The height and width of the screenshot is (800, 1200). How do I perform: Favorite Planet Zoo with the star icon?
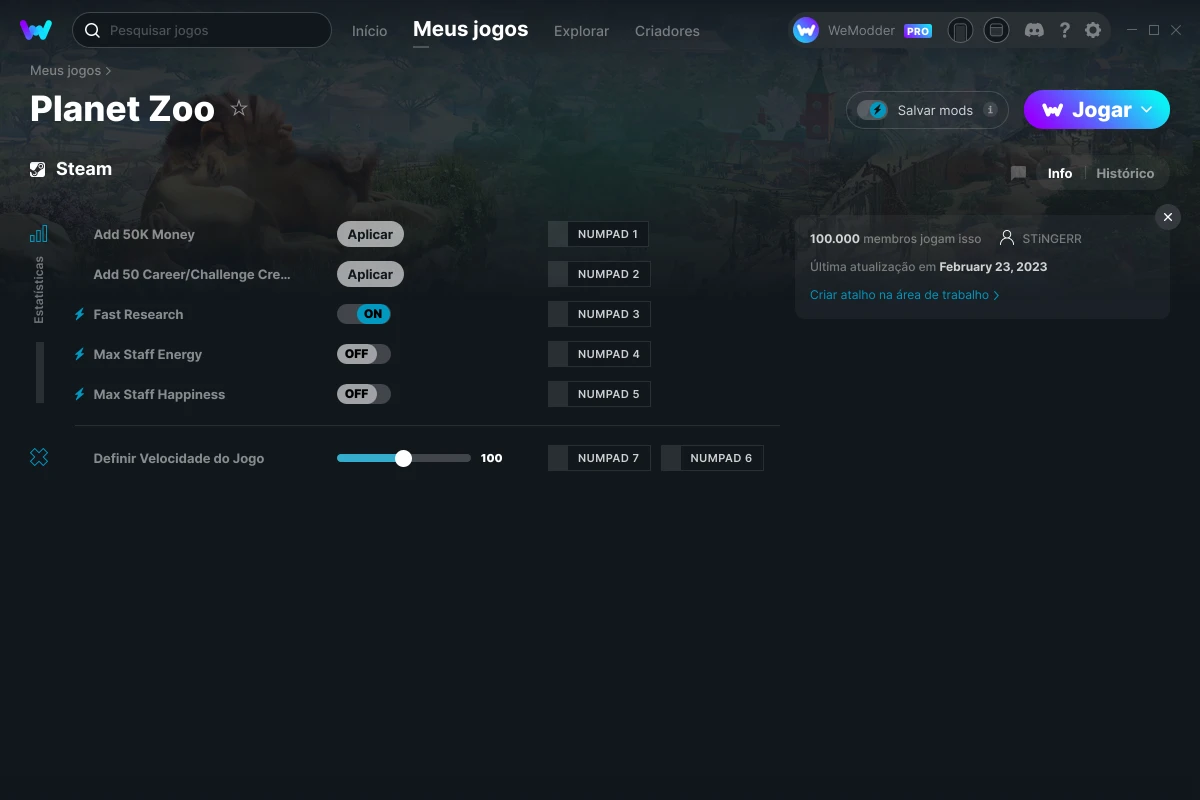[239, 108]
